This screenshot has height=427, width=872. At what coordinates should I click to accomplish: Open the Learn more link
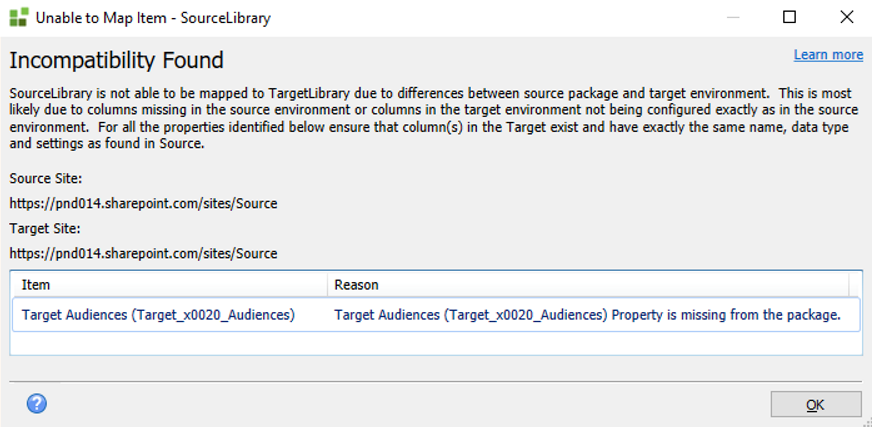coord(828,55)
